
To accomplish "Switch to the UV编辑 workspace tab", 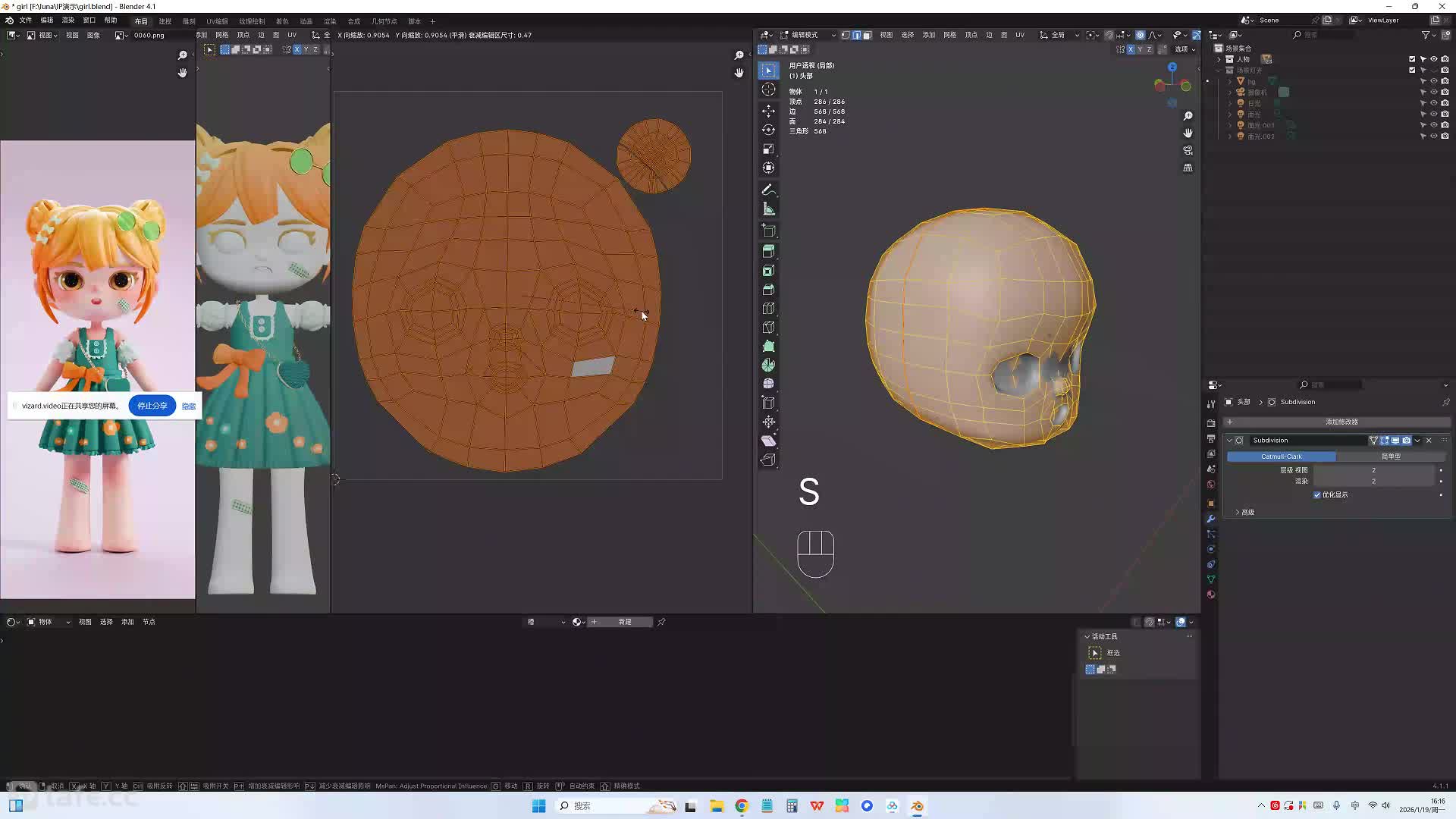I will pyautogui.click(x=217, y=21).
